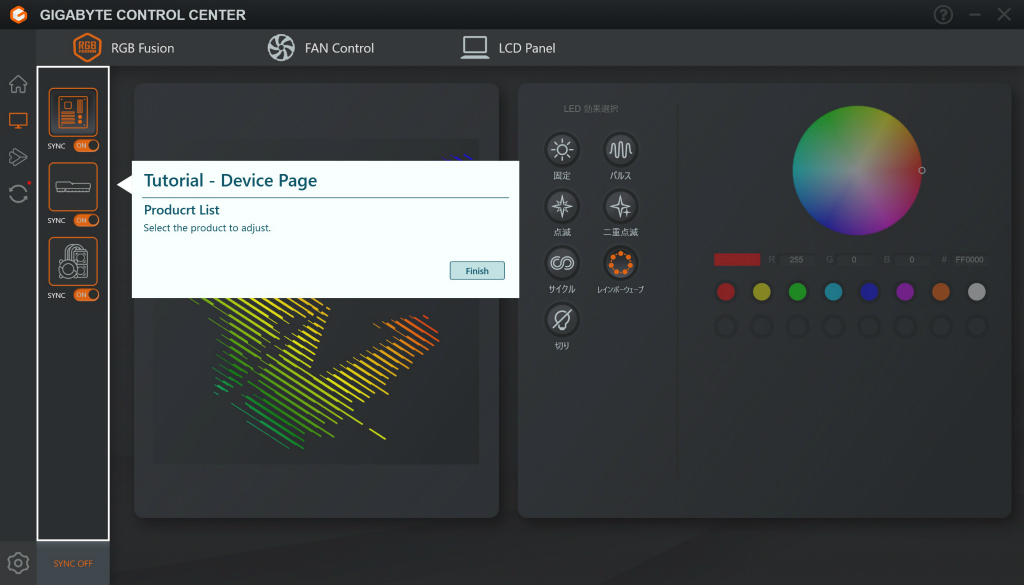
Task: Choose the パルス pulse LED effect
Action: [620, 150]
